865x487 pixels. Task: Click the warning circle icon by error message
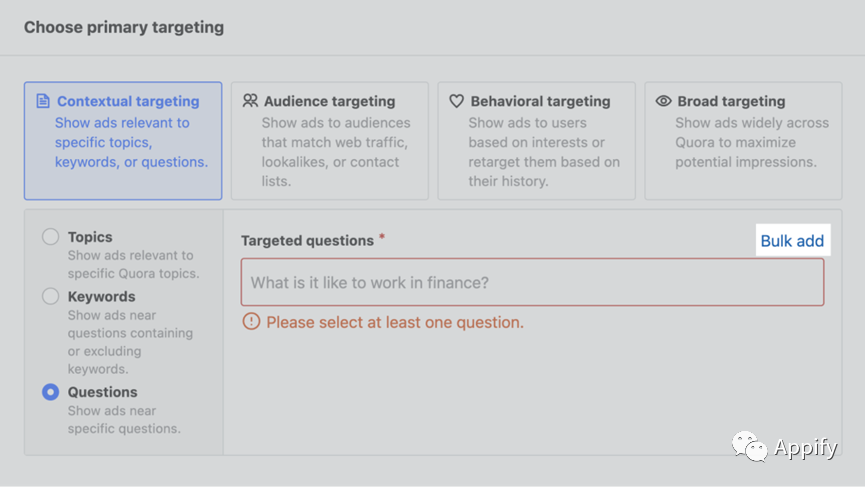(251, 322)
